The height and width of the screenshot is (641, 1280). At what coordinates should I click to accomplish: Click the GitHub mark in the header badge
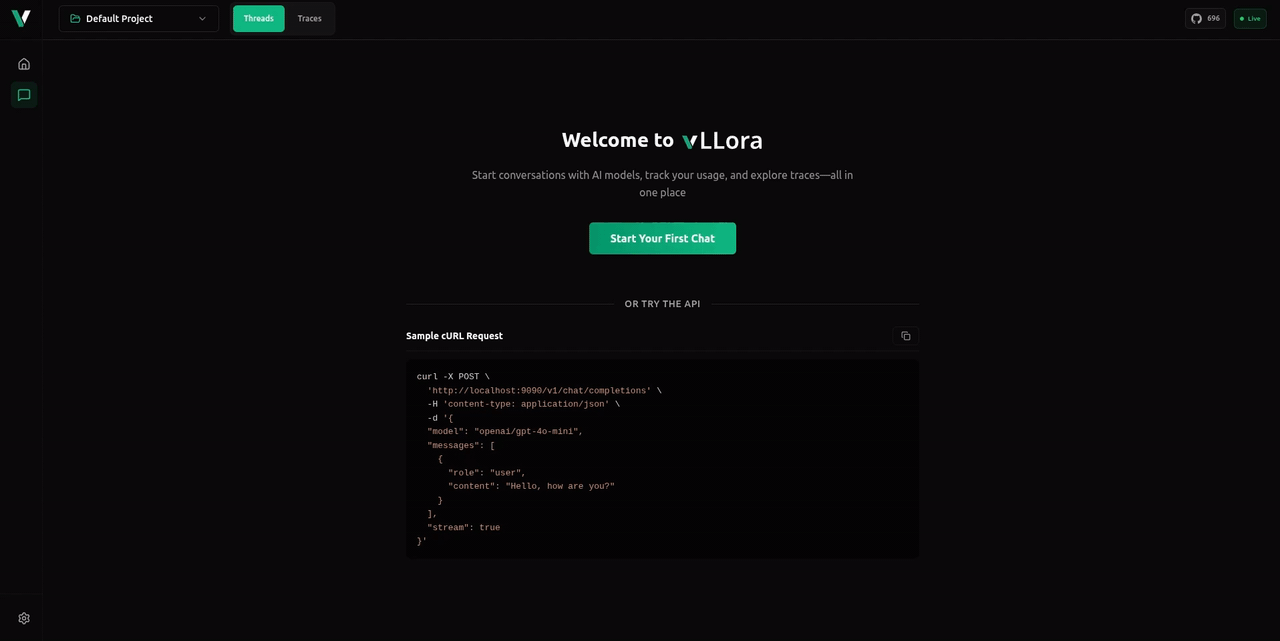pos(1196,18)
